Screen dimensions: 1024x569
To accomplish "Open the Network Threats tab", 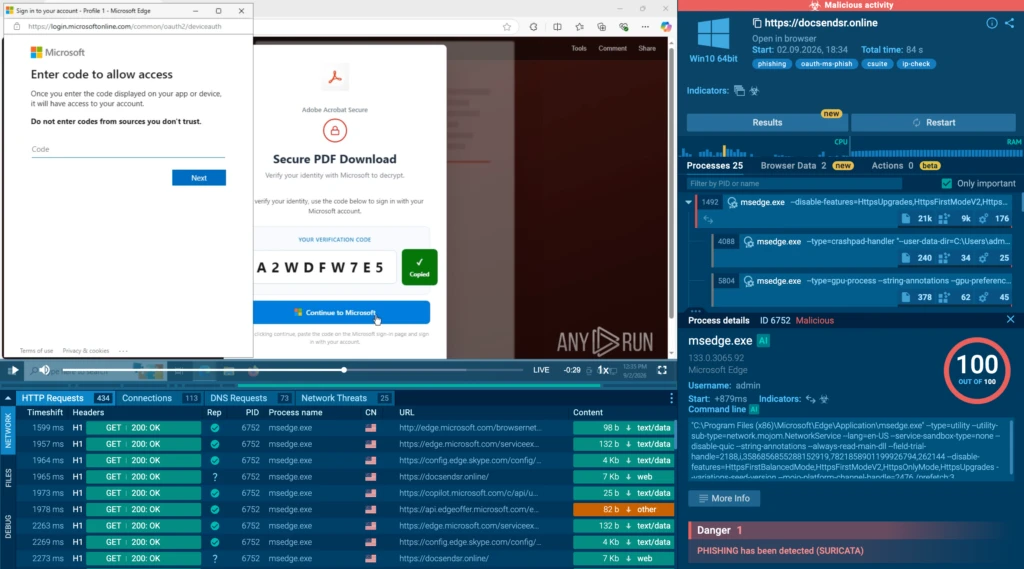I will coord(345,398).
